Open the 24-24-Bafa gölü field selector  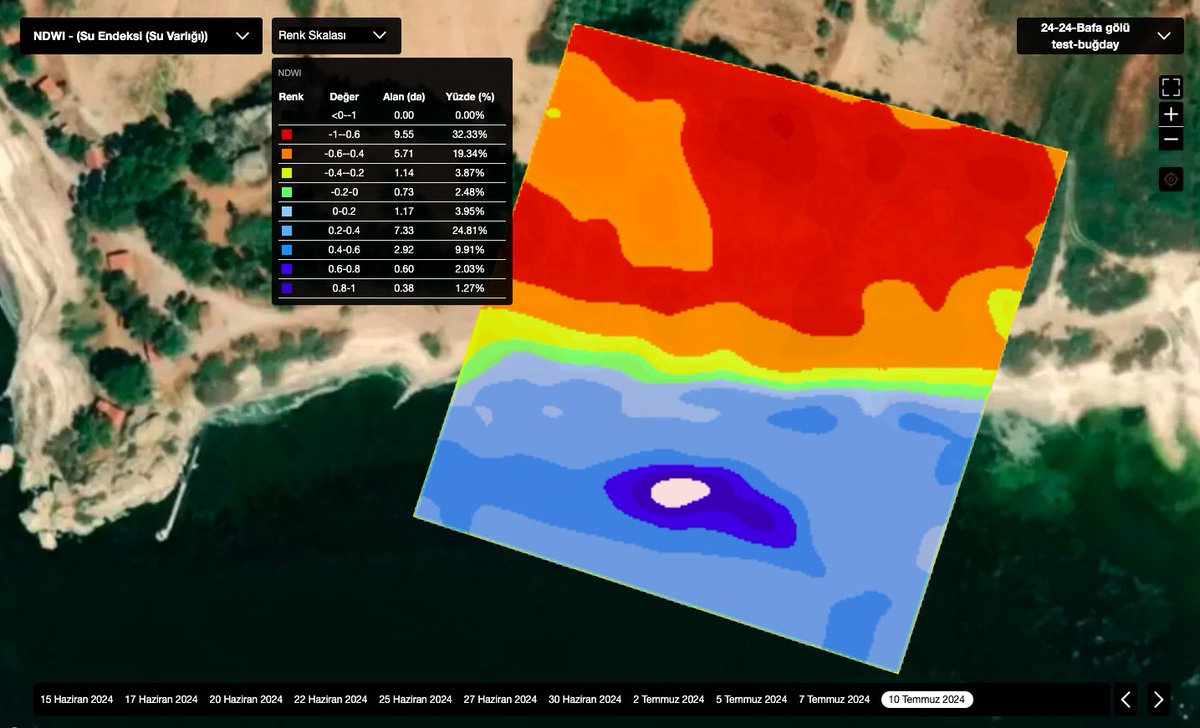(x=1100, y=36)
